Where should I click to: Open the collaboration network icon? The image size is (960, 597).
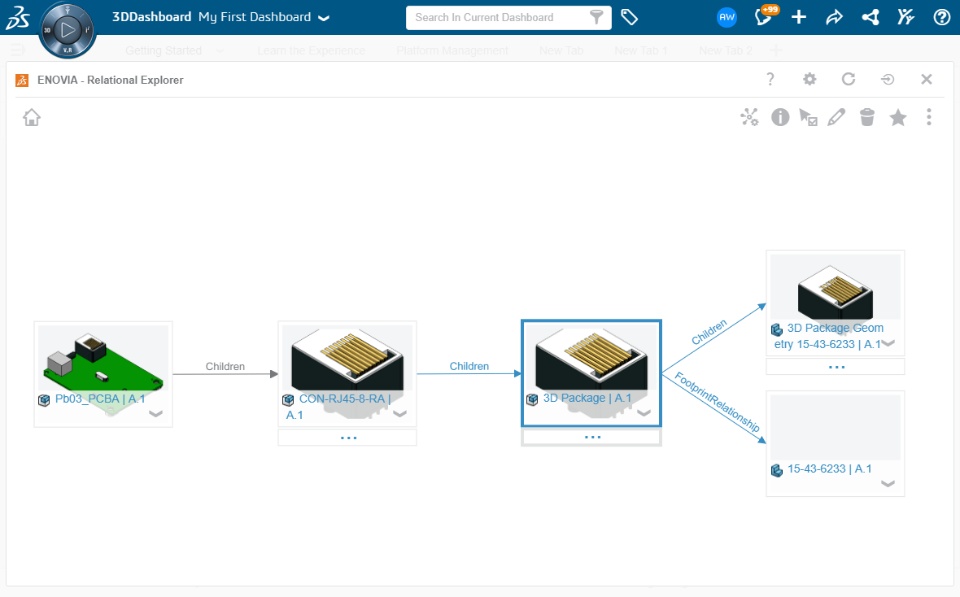click(870, 17)
